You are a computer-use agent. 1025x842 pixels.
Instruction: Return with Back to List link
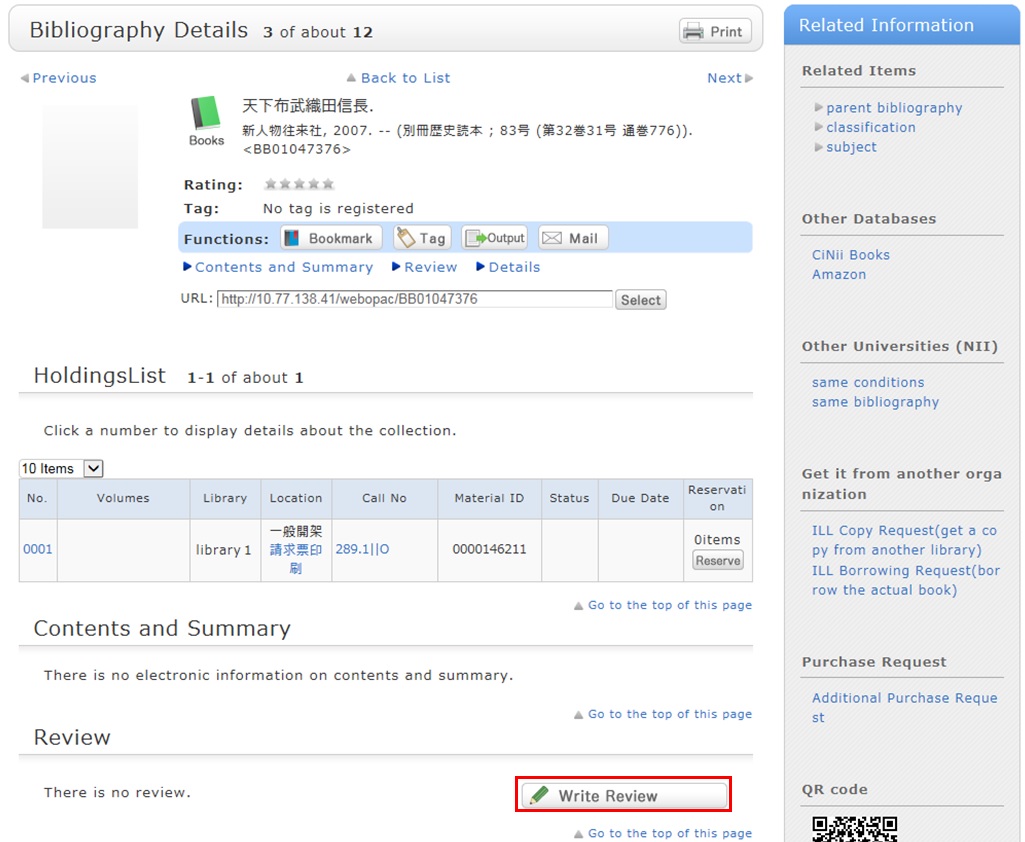(x=405, y=78)
